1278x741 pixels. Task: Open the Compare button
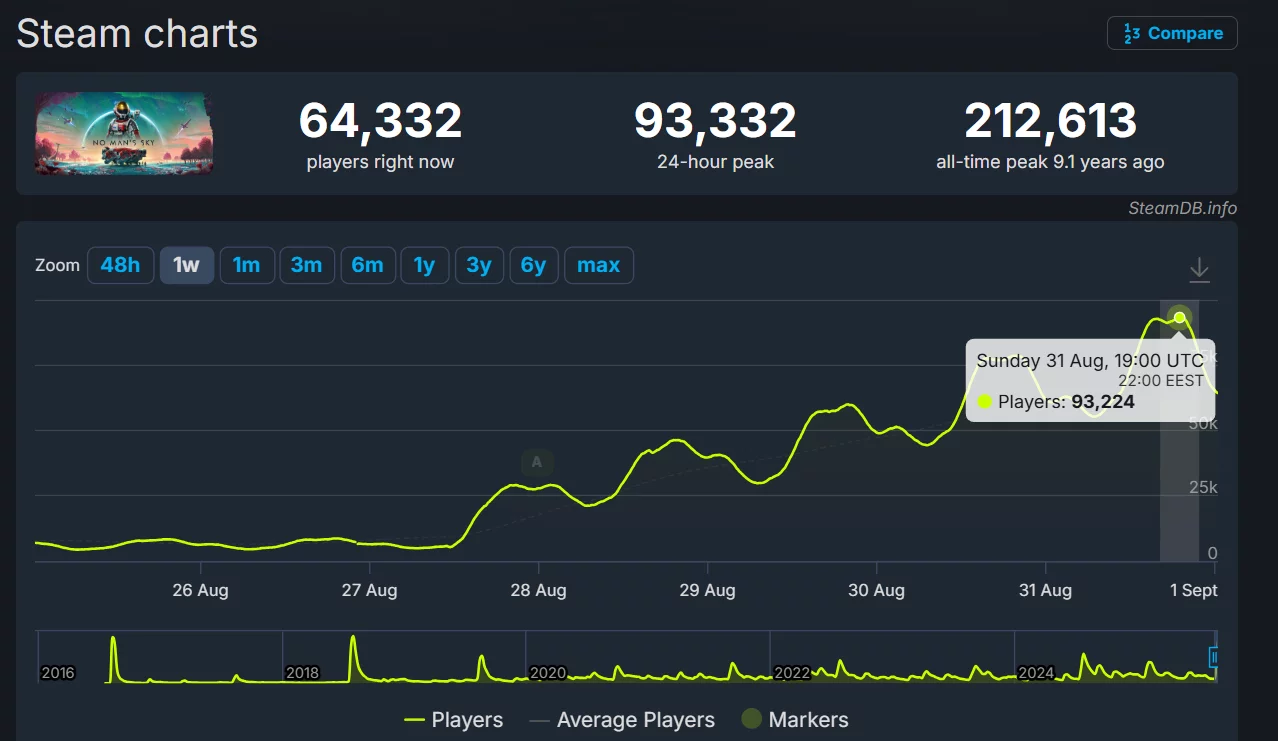click(1172, 33)
